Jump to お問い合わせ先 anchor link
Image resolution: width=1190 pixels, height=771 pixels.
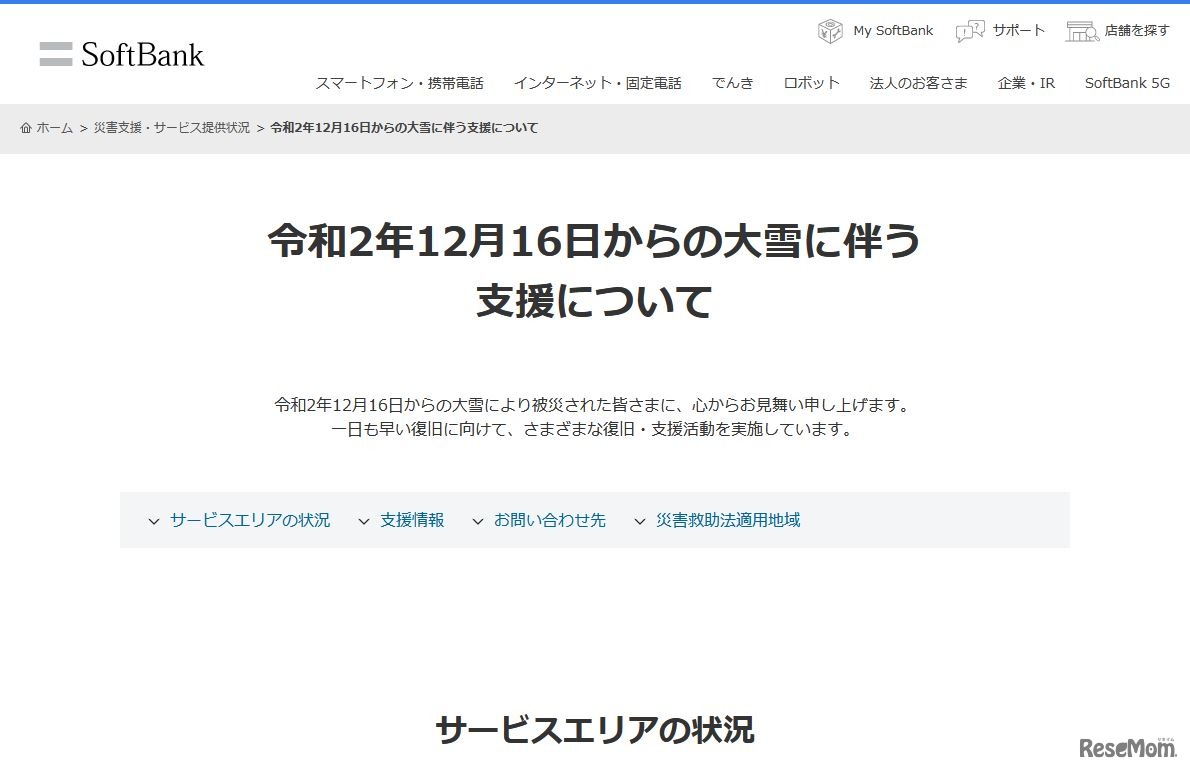pos(549,520)
